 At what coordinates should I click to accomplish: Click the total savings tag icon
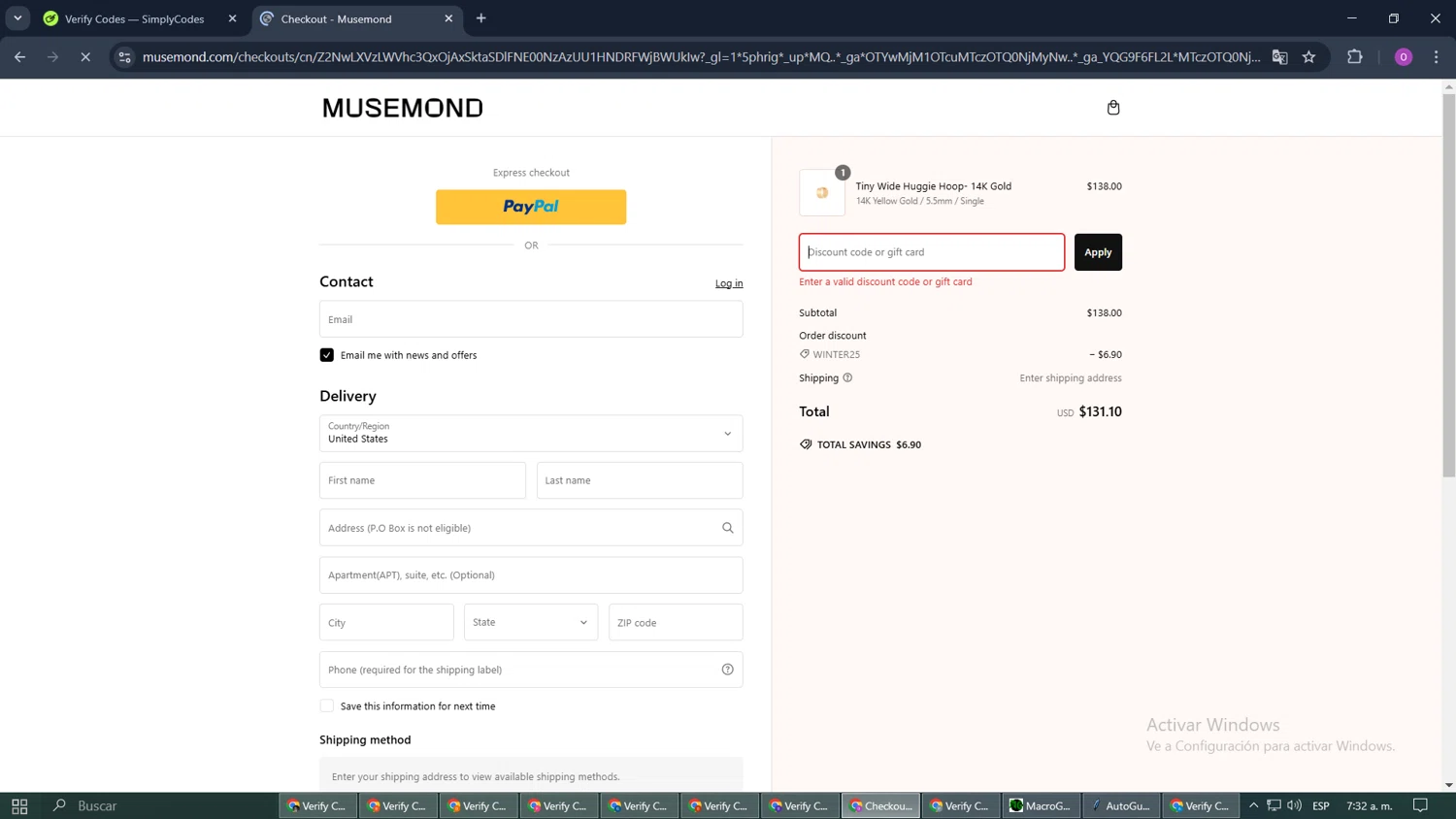click(x=806, y=444)
